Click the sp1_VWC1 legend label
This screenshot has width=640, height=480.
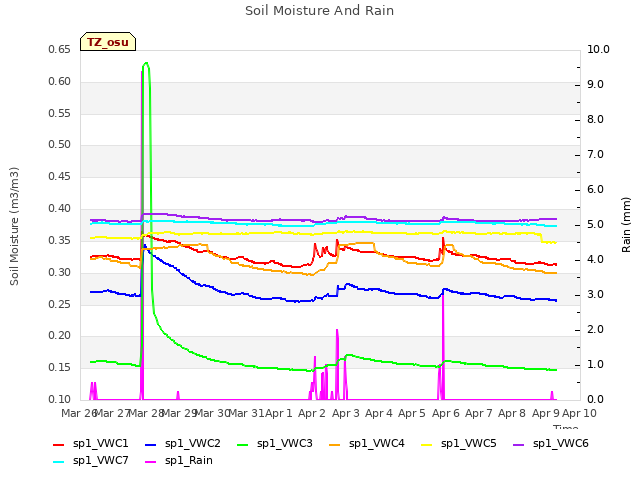coord(100,444)
